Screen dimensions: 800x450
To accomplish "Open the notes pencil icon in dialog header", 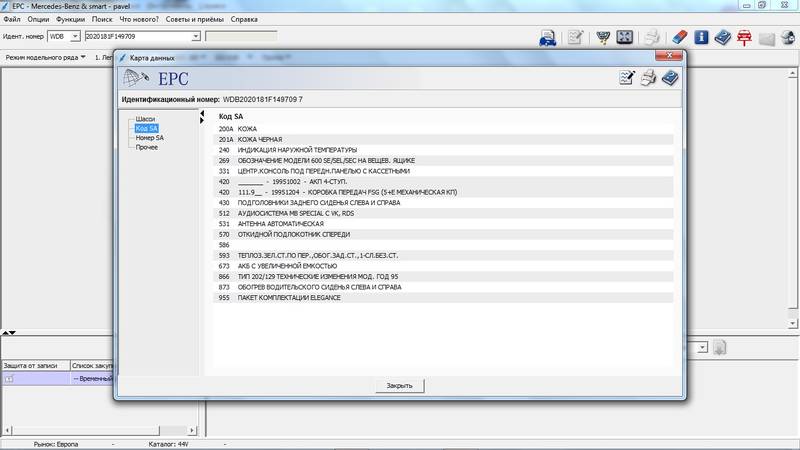I will click(x=627, y=78).
